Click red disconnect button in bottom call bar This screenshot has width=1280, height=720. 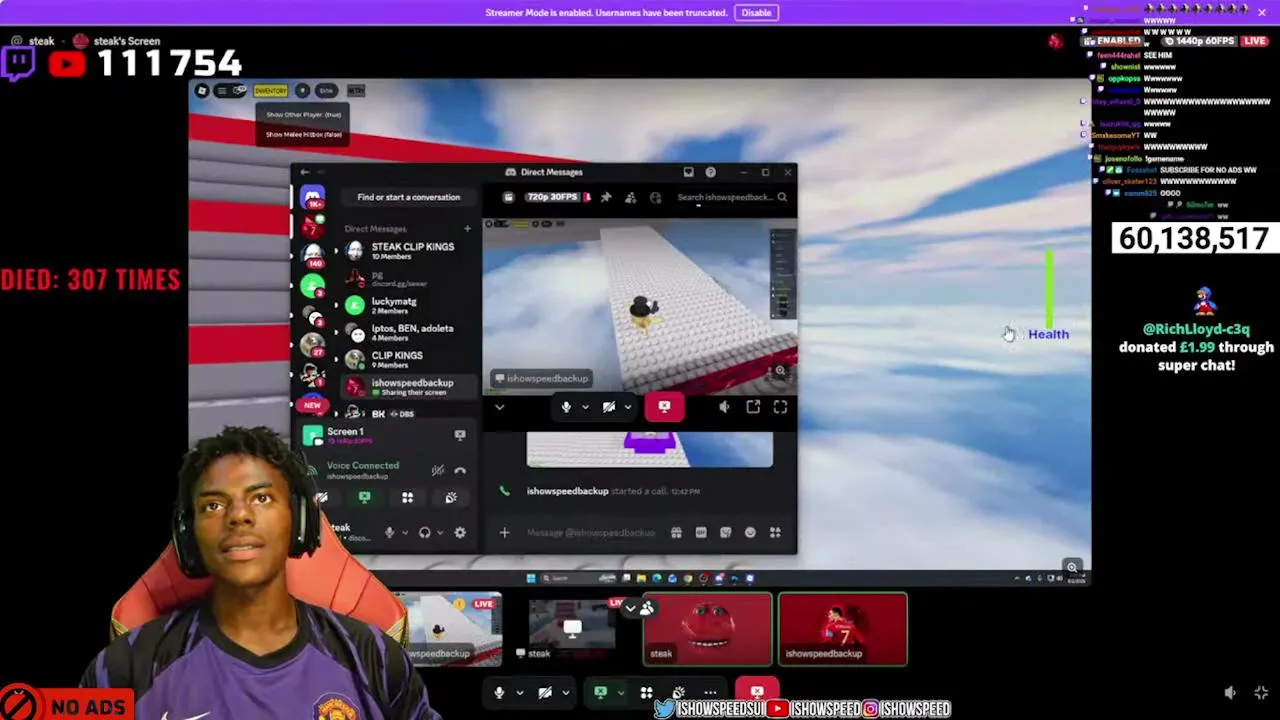point(757,691)
